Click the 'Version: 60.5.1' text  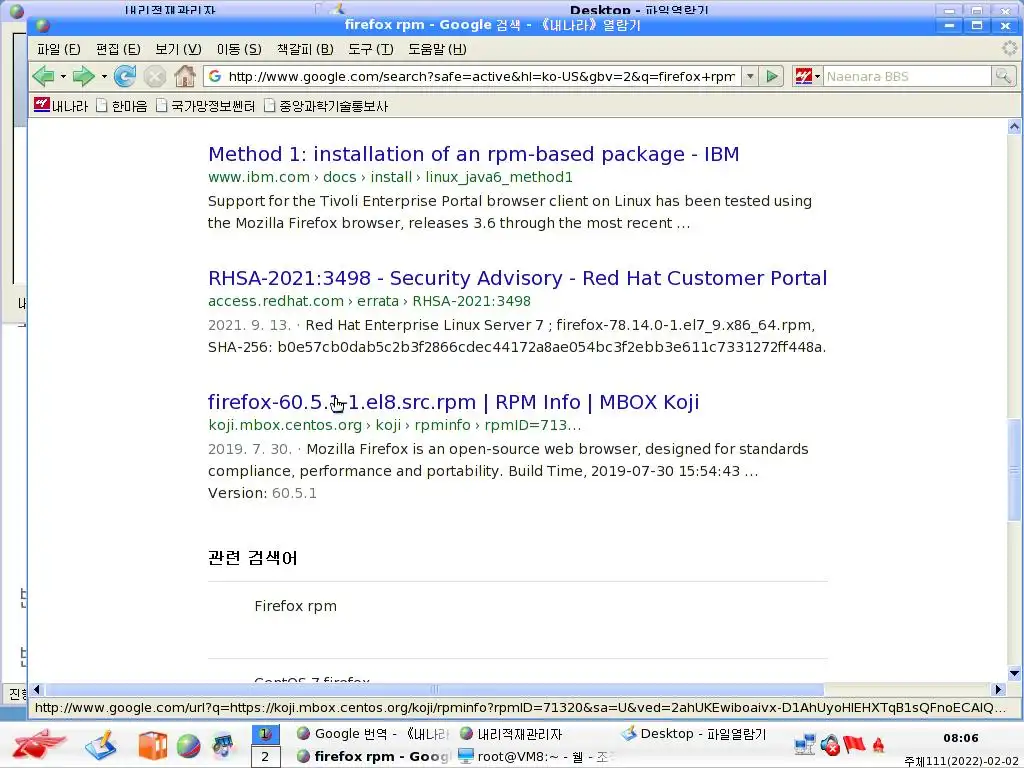[262, 493]
